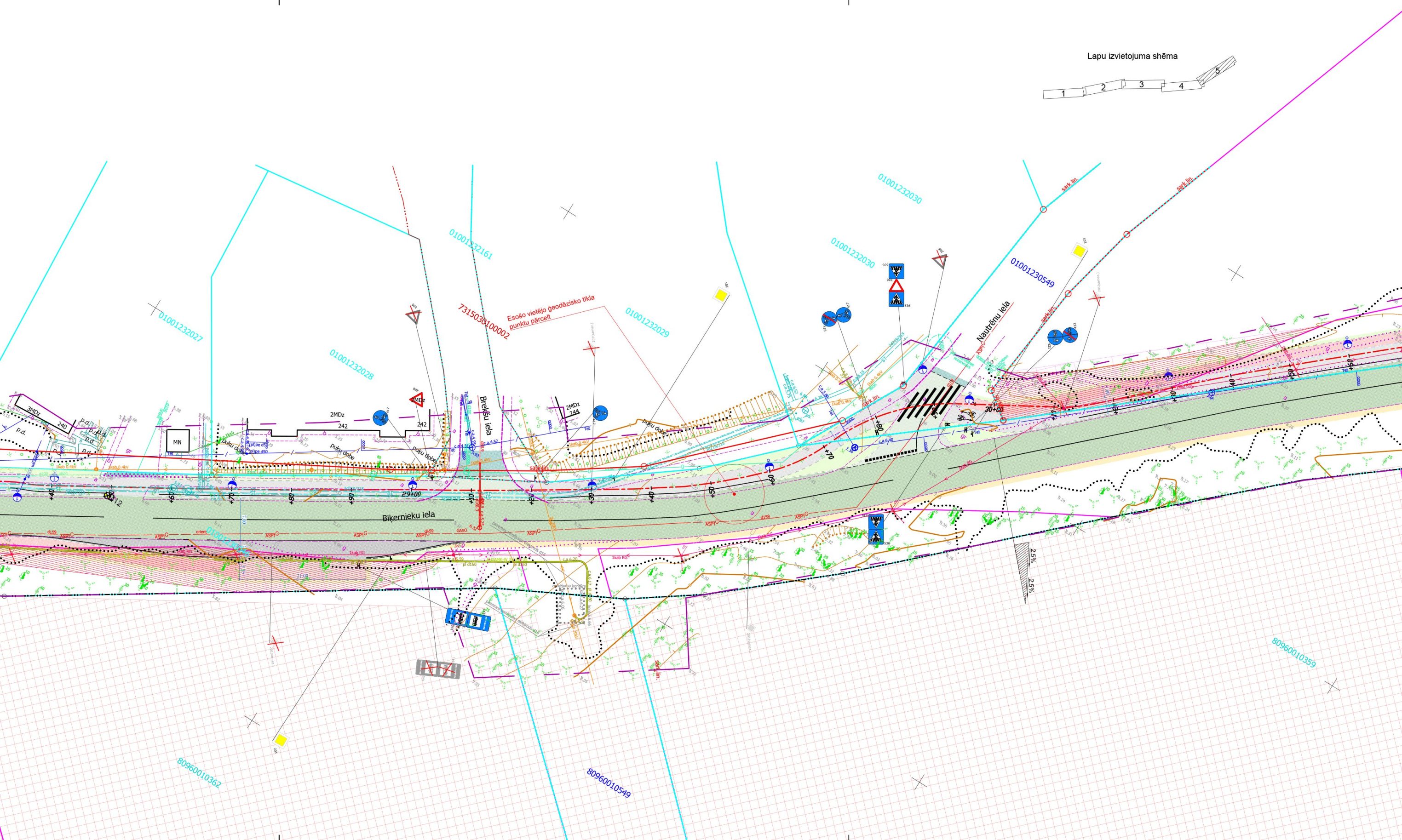Select red warning triangle between blue 535/536 signs

click(x=896, y=286)
